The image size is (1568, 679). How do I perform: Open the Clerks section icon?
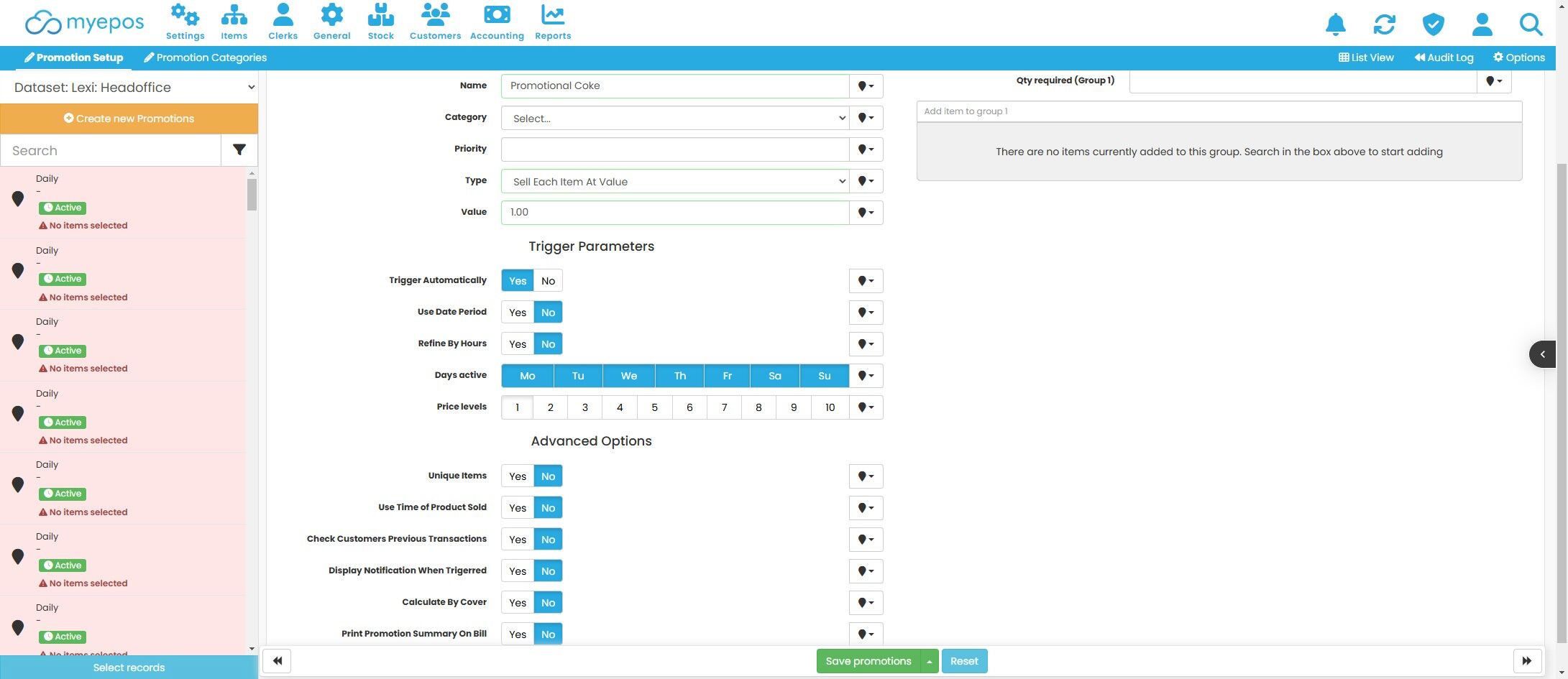click(x=283, y=14)
